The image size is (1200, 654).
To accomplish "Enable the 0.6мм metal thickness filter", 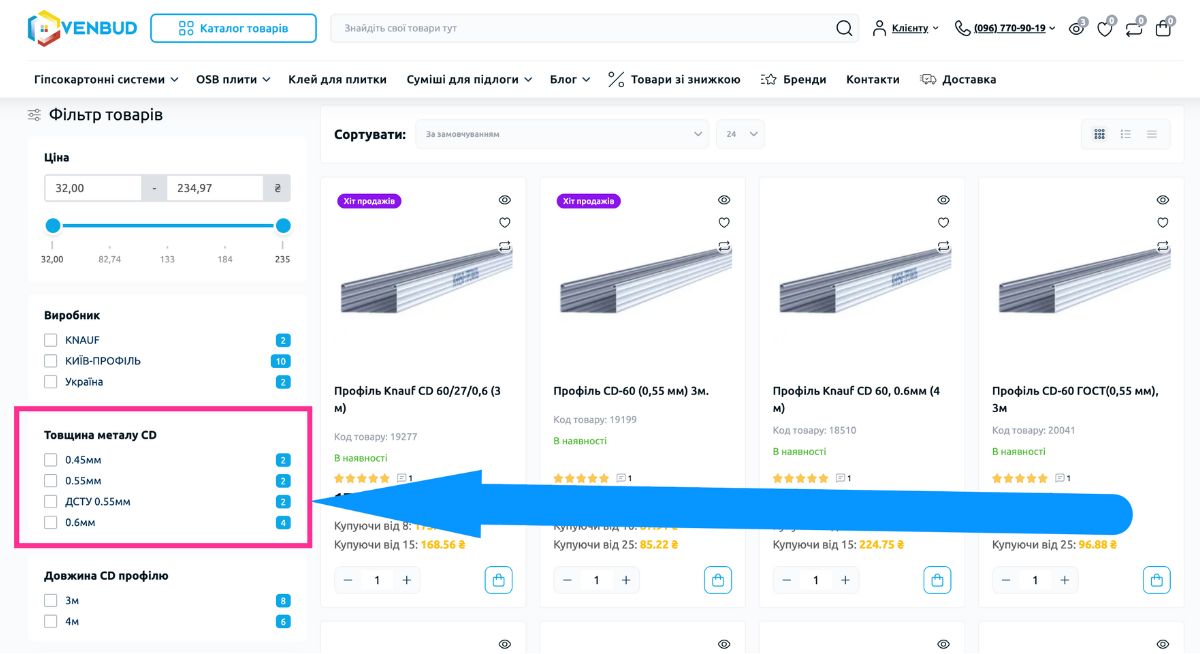I will pyautogui.click(x=51, y=523).
